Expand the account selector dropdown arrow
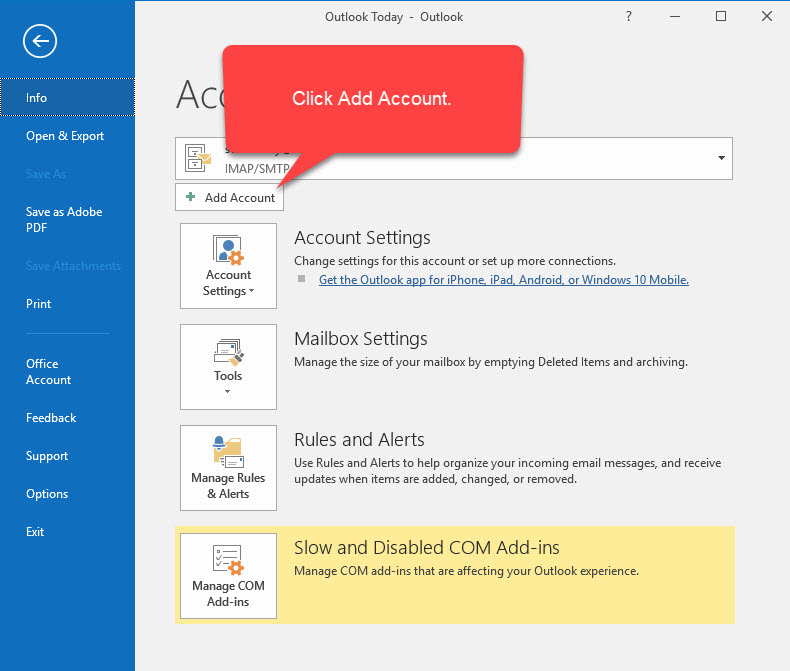The height and width of the screenshot is (671, 790). click(x=721, y=158)
